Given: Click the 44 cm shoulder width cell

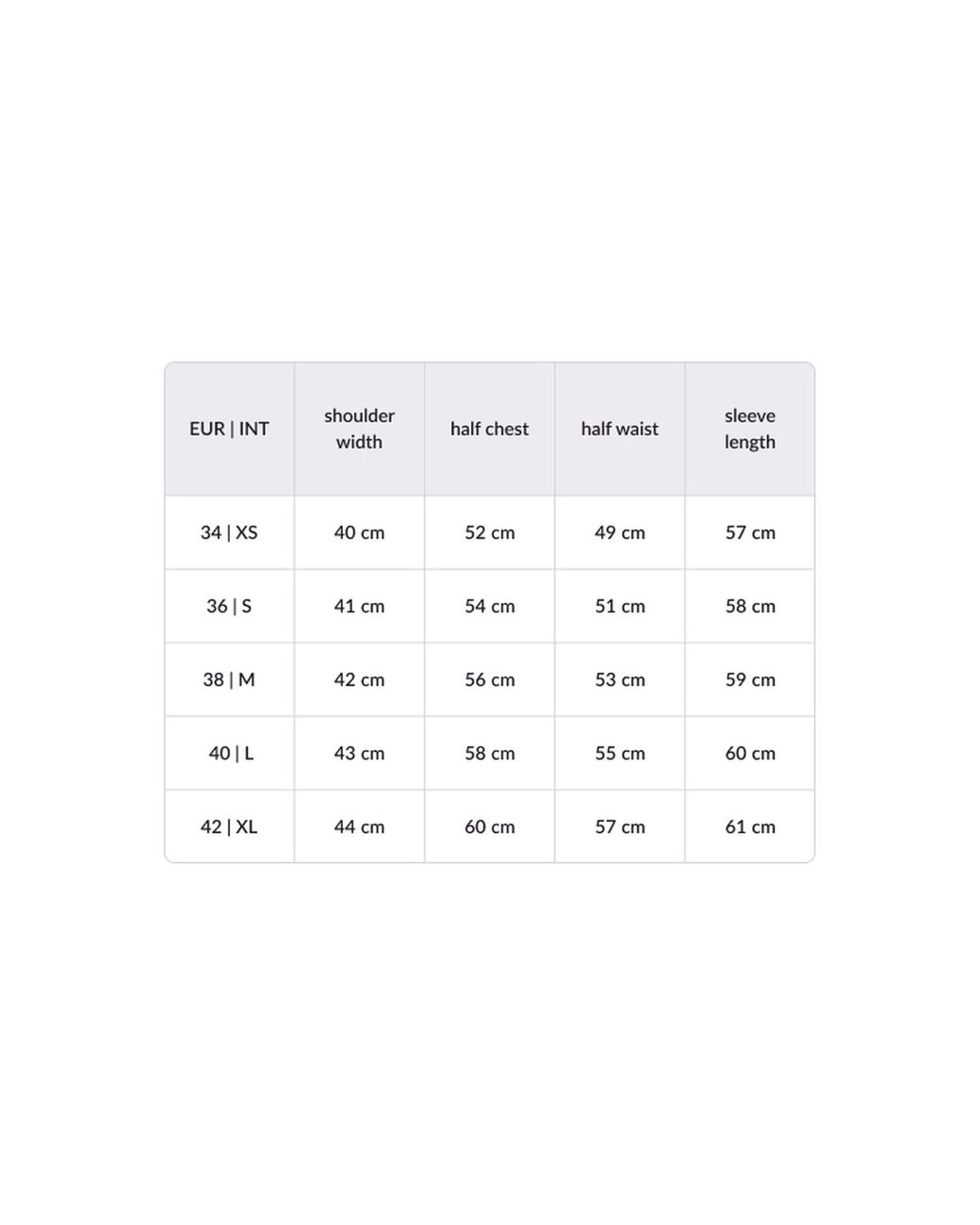Looking at the screenshot, I should click(x=359, y=826).
